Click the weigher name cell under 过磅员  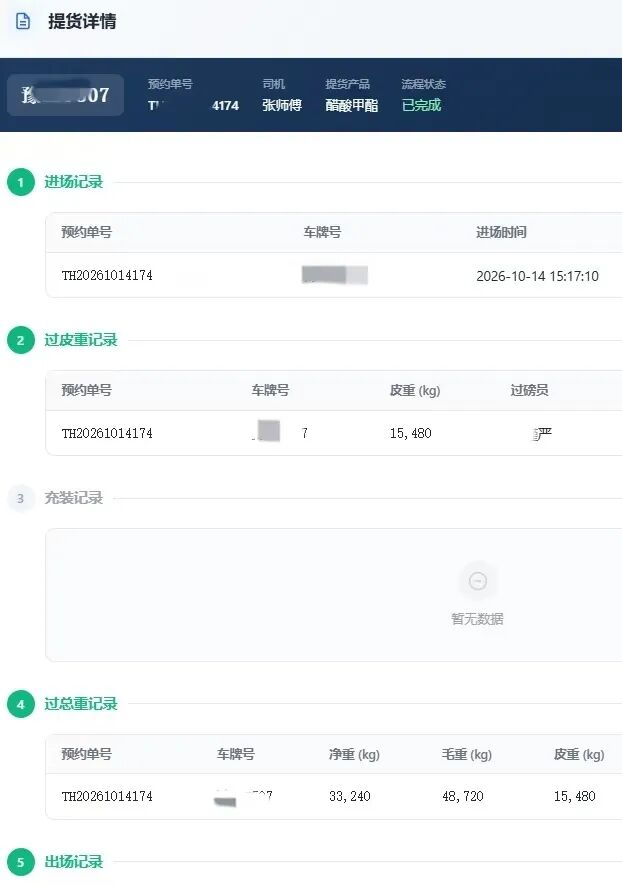[x=541, y=434]
